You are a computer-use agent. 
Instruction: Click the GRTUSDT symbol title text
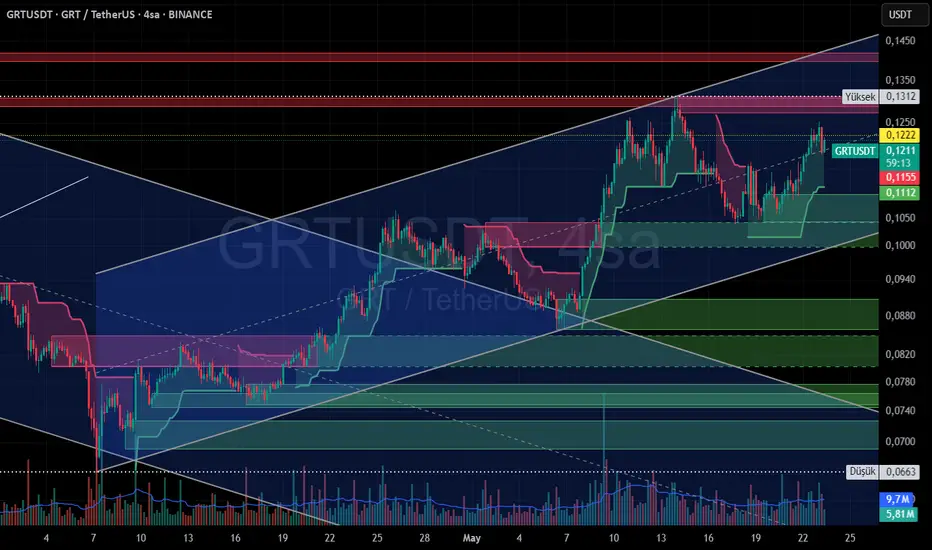click(109, 14)
